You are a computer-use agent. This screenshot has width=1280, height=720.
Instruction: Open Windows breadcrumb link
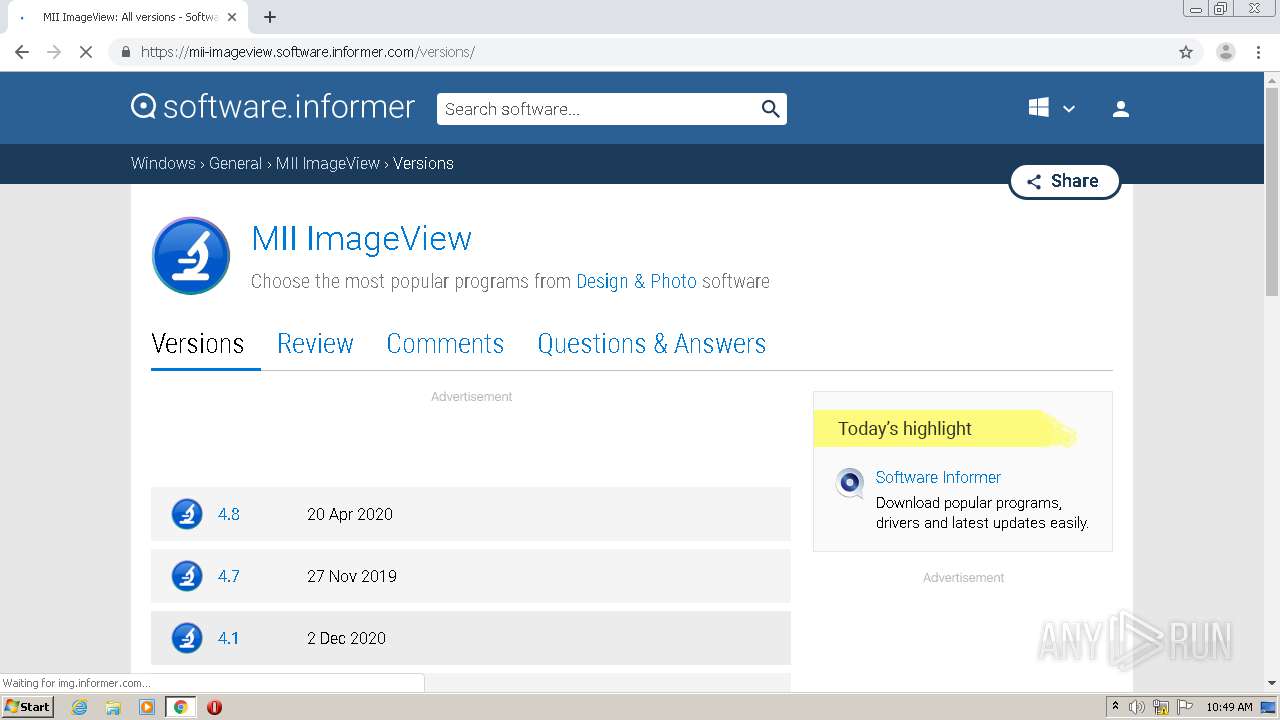163,163
